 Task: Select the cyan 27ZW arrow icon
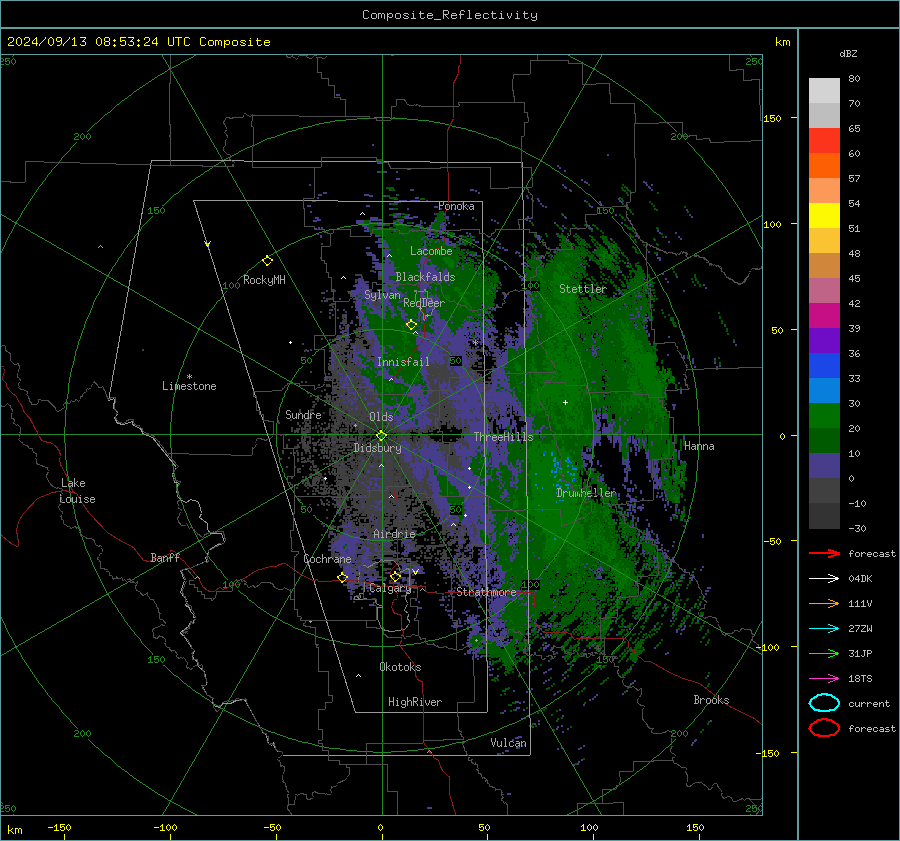[824, 629]
